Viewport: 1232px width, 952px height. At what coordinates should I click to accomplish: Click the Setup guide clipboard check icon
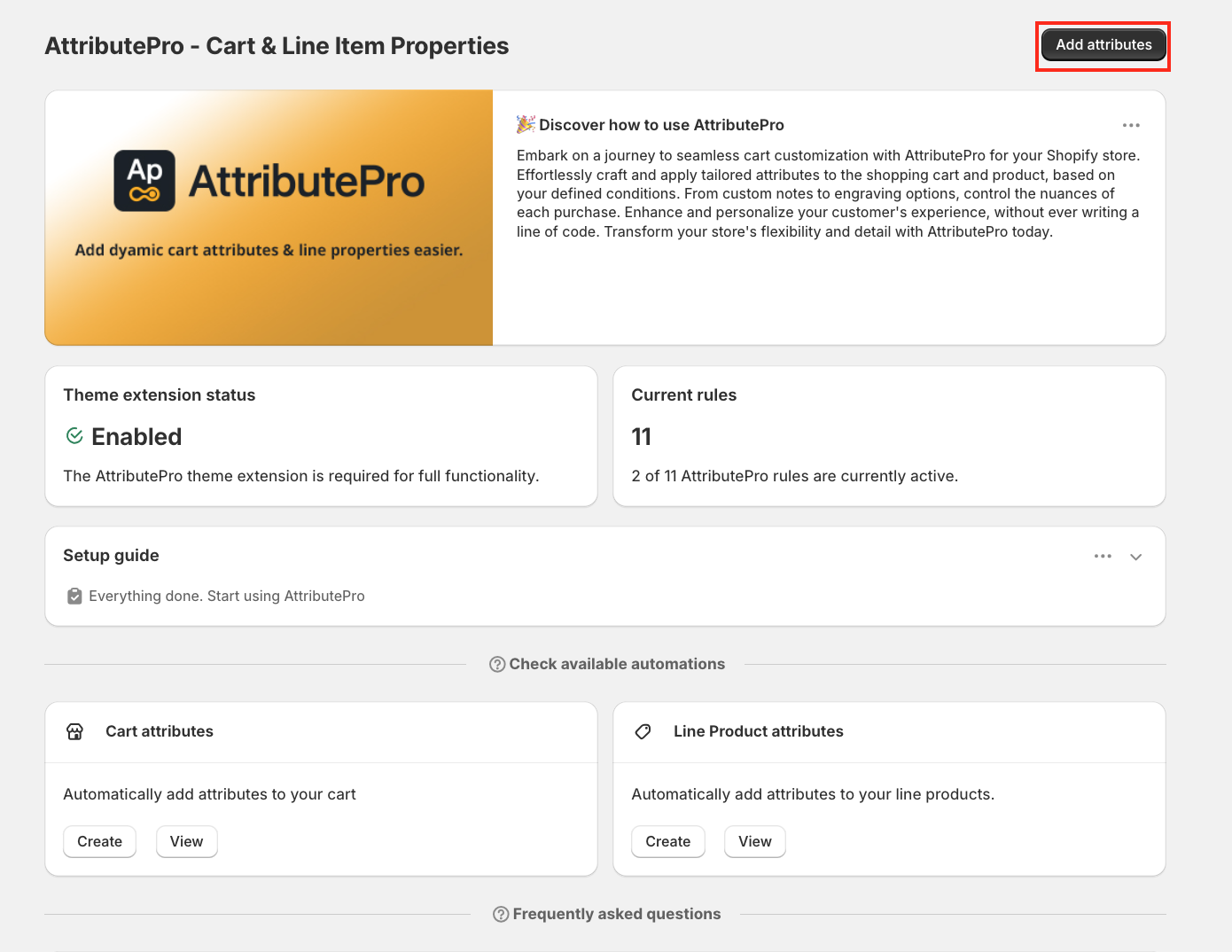tap(74, 597)
